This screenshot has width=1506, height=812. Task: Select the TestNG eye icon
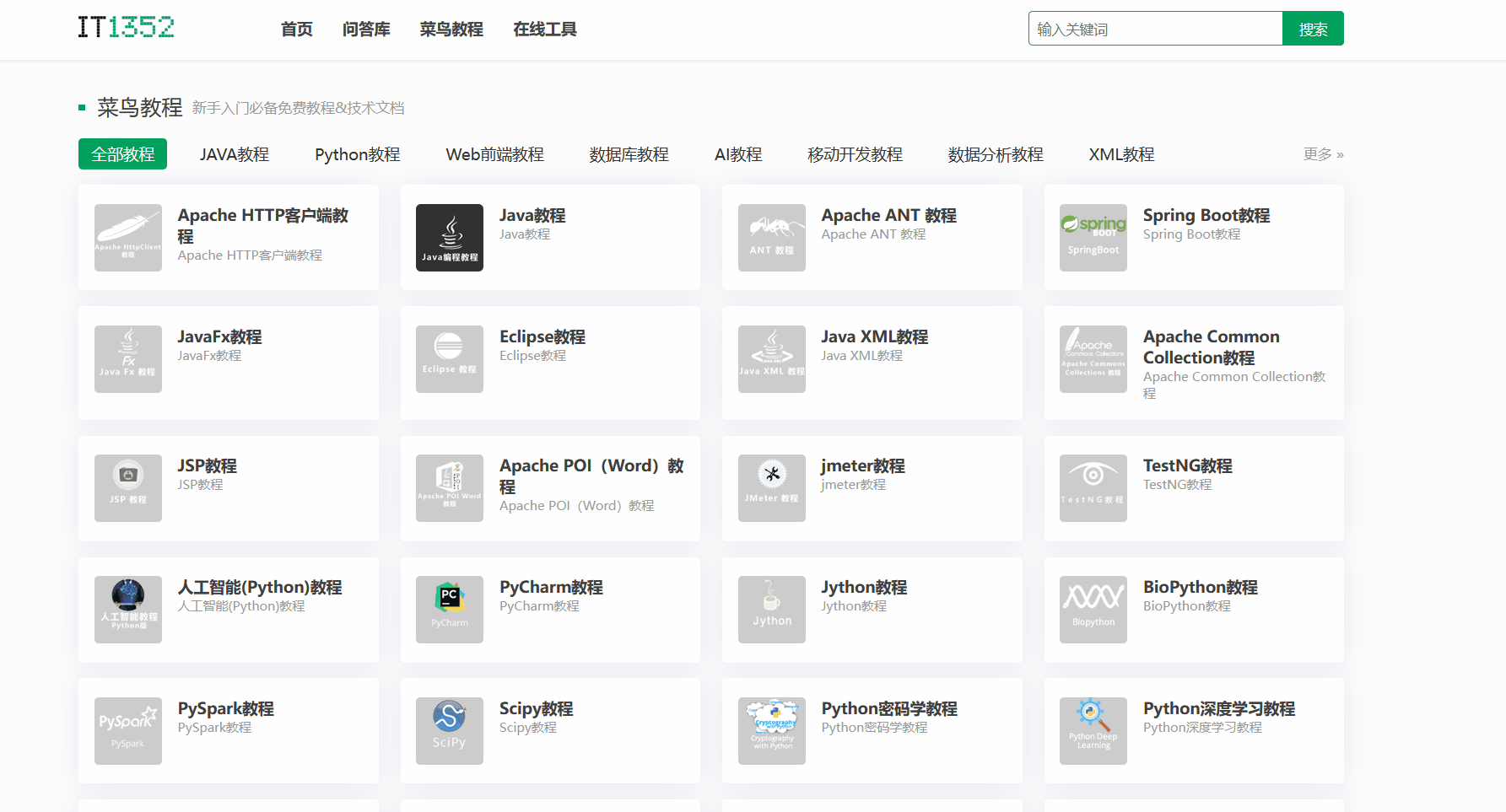point(1093,488)
